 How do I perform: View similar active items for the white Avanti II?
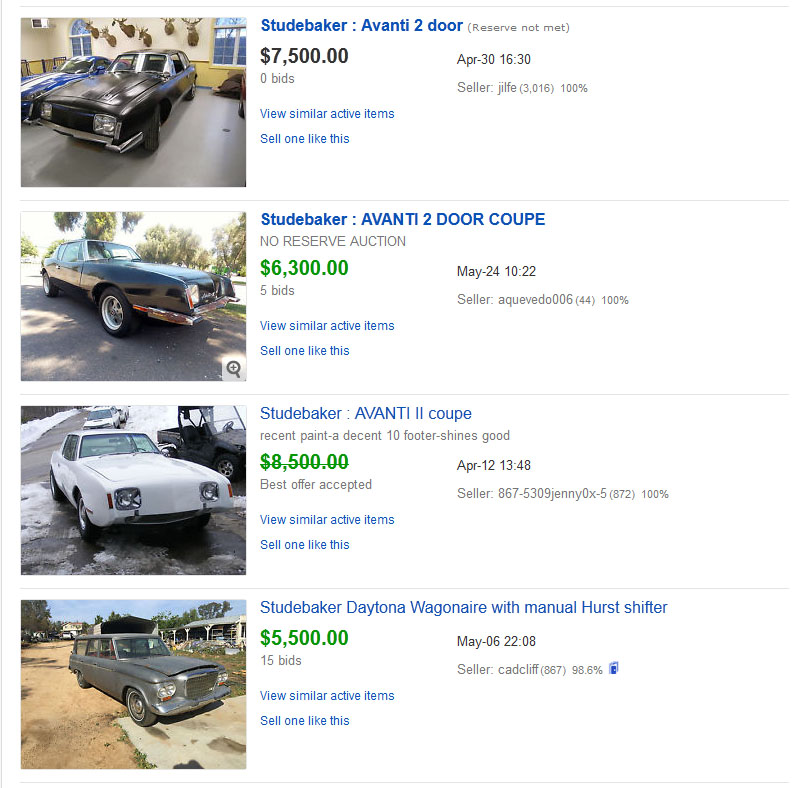pyautogui.click(x=327, y=520)
